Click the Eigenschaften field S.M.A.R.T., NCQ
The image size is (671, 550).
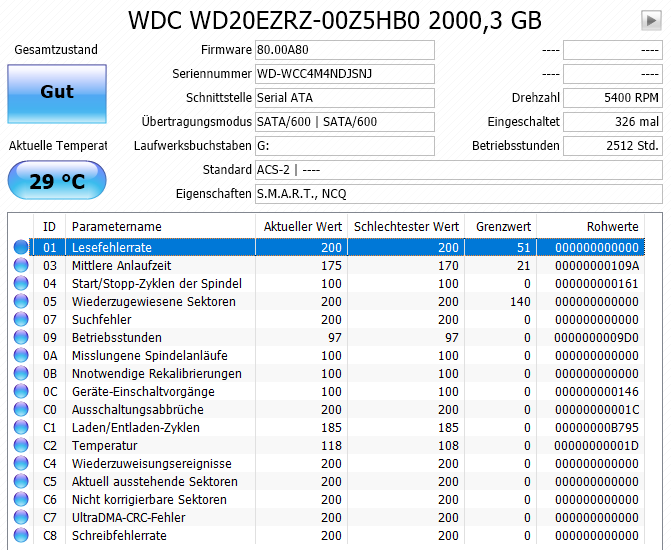tap(459, 194)
